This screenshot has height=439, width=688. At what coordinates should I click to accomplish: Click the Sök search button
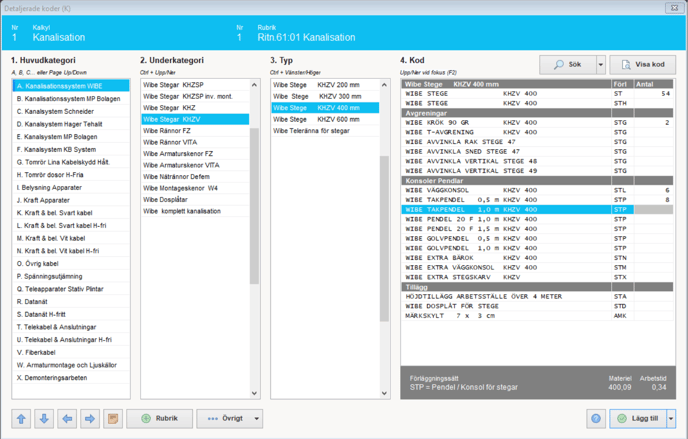(568, 64)
